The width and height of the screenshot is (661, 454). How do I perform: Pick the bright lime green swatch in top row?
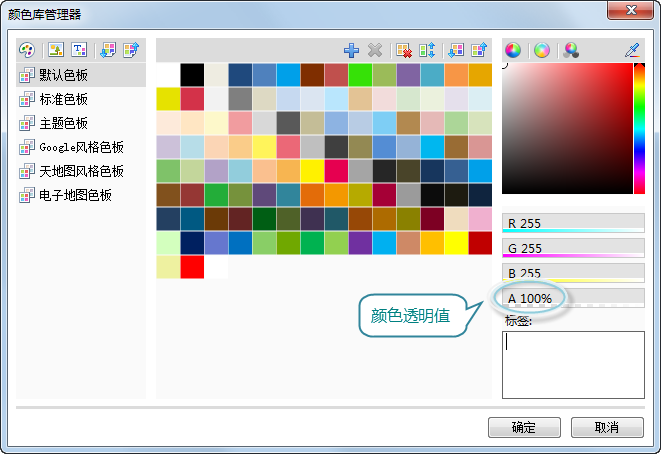[x=360, y=75]
